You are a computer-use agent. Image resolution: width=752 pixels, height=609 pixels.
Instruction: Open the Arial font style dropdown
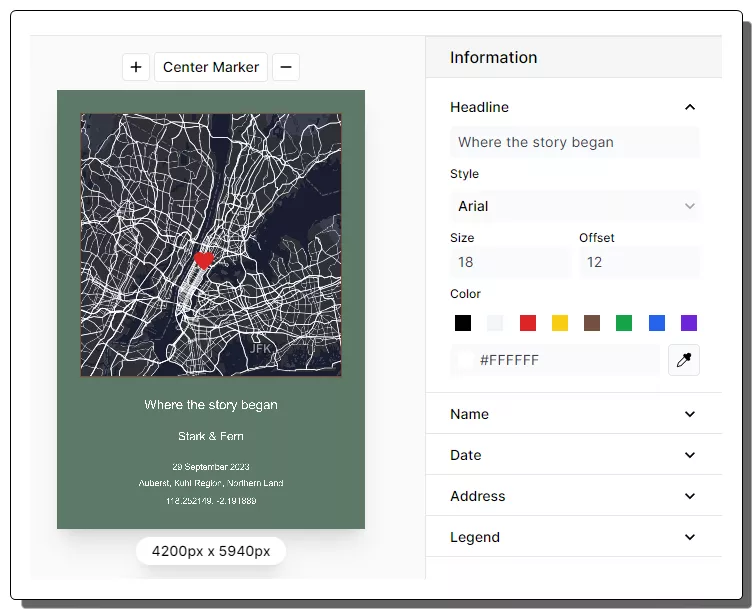[574, 206]
